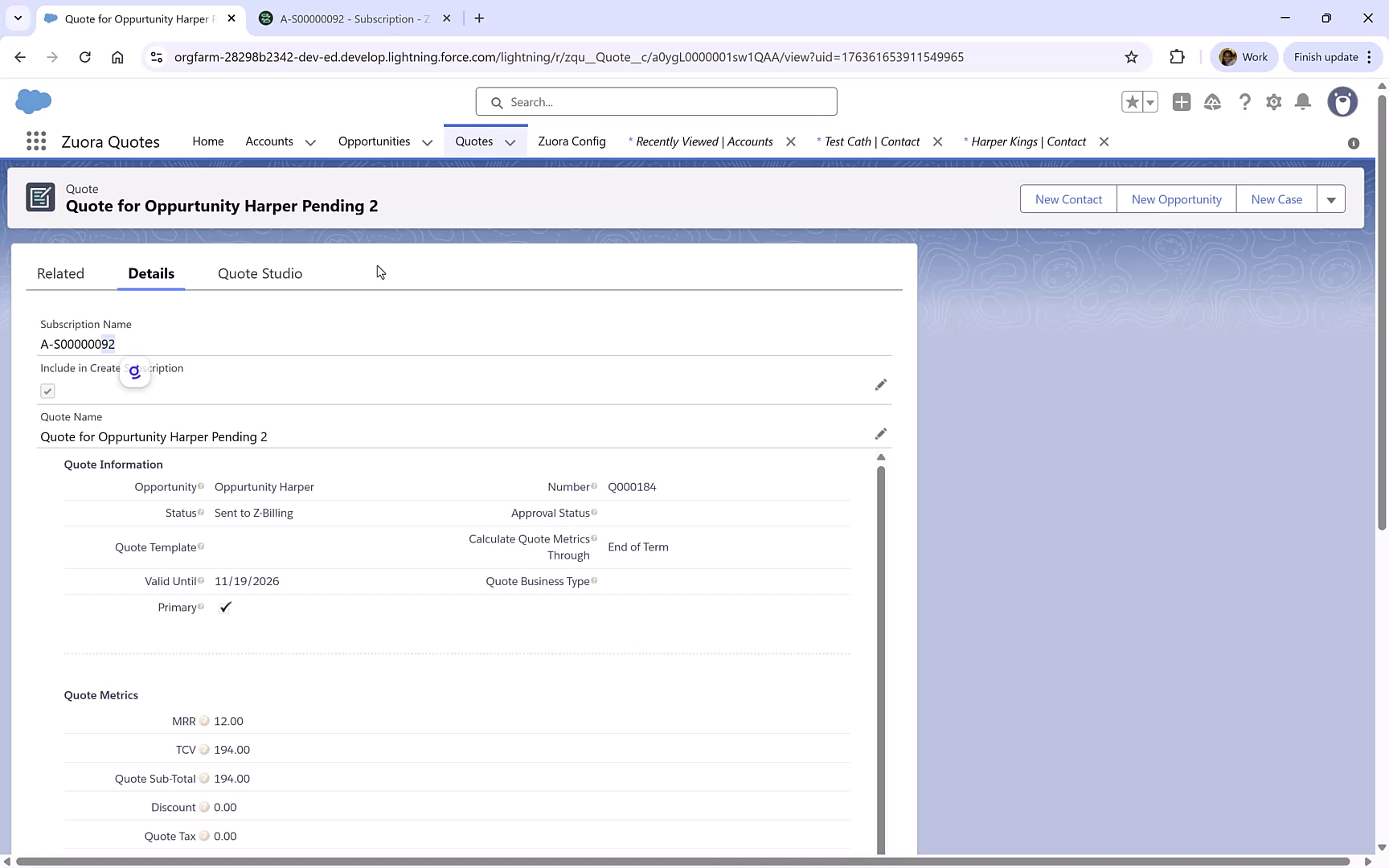Click inside the global Search field
The height and width of the screenshot is (868, 1389).
(x=655, y=101)
